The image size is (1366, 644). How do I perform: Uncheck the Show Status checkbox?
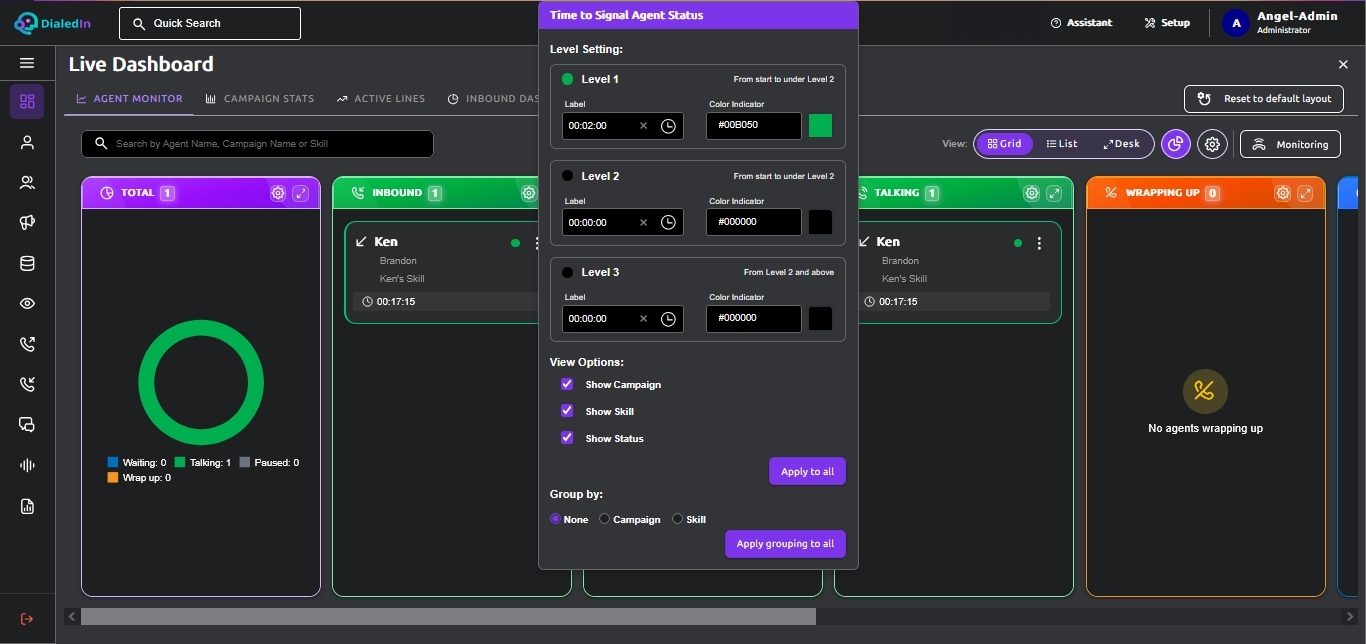point(567,438)
